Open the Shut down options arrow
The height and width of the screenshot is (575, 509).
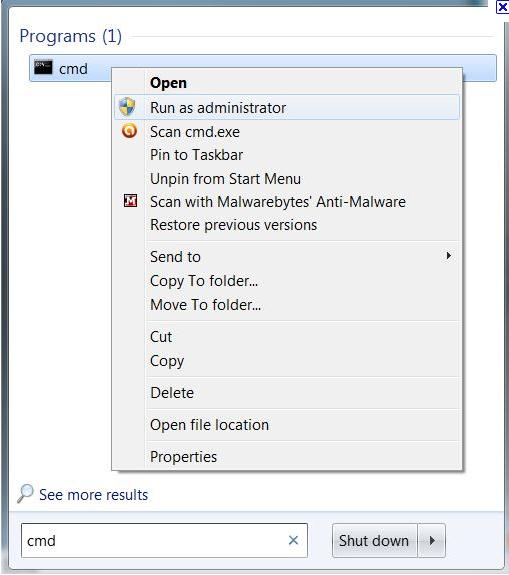(432, 540)
